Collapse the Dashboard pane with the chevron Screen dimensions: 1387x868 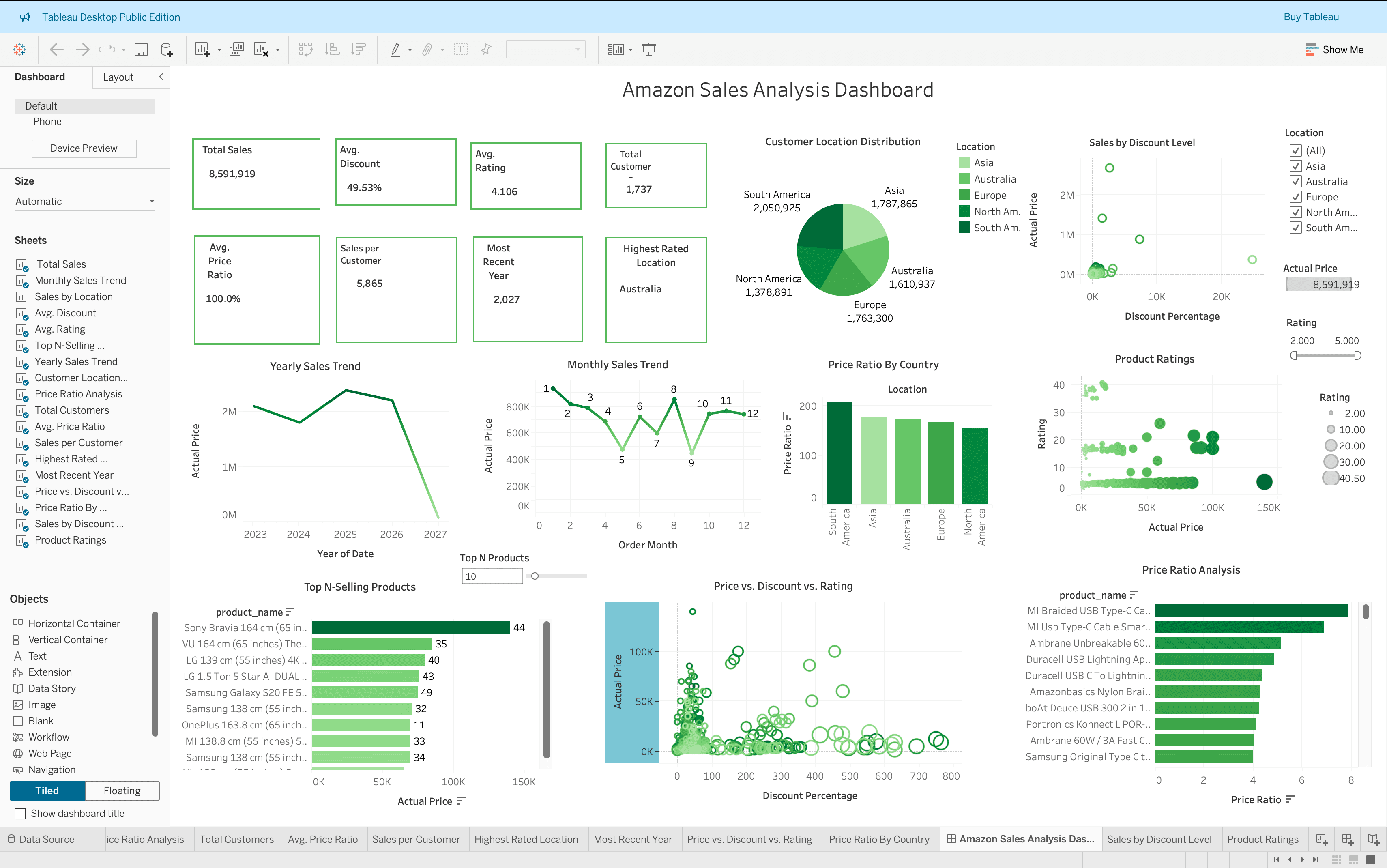(x=161, y=77)
